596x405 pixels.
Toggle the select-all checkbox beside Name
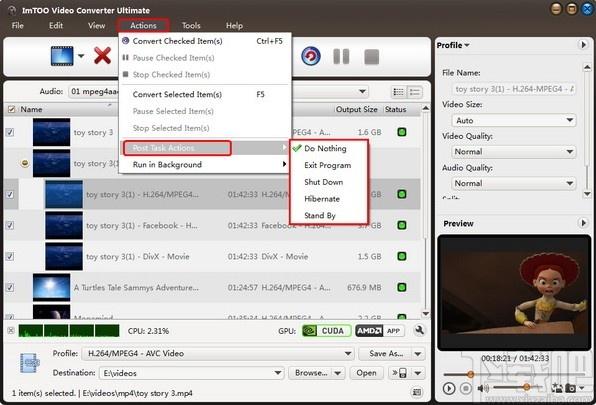click(x=11, y=109)
